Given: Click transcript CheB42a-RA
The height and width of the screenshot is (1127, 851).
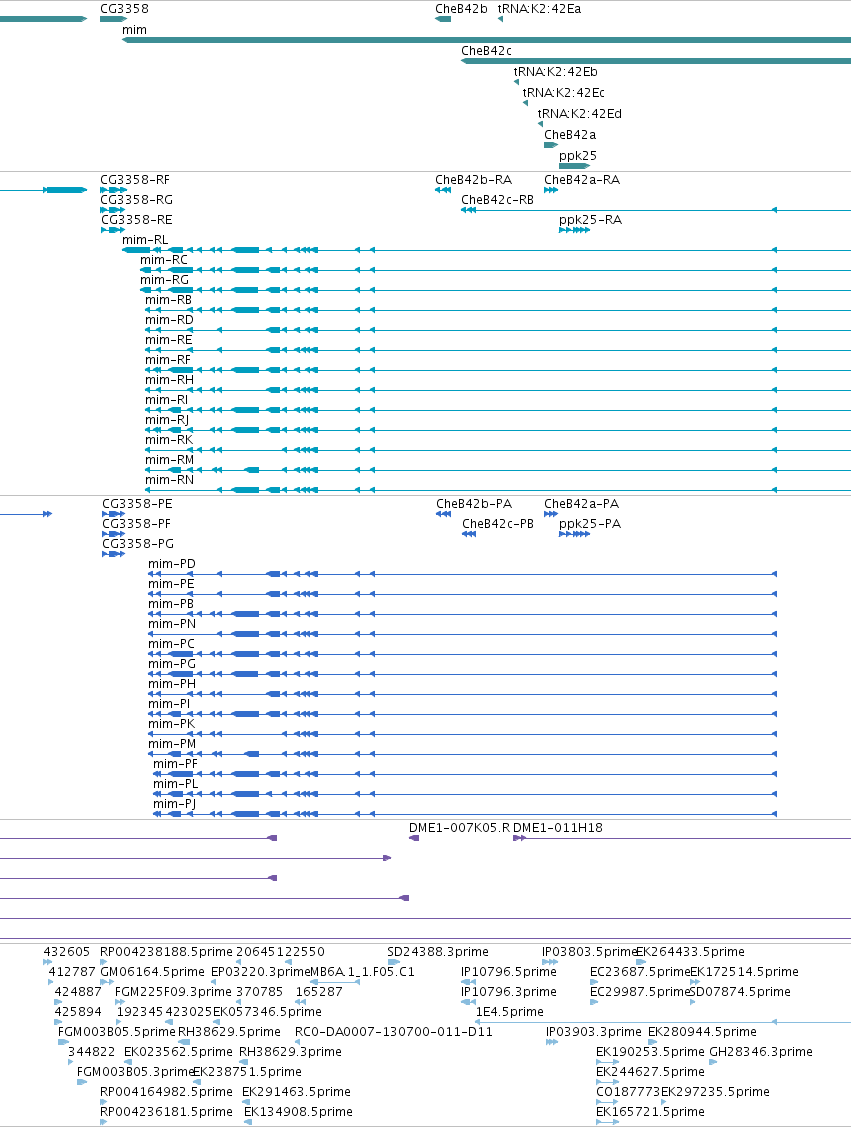Looking at the screenshot, I should (582, 180).
